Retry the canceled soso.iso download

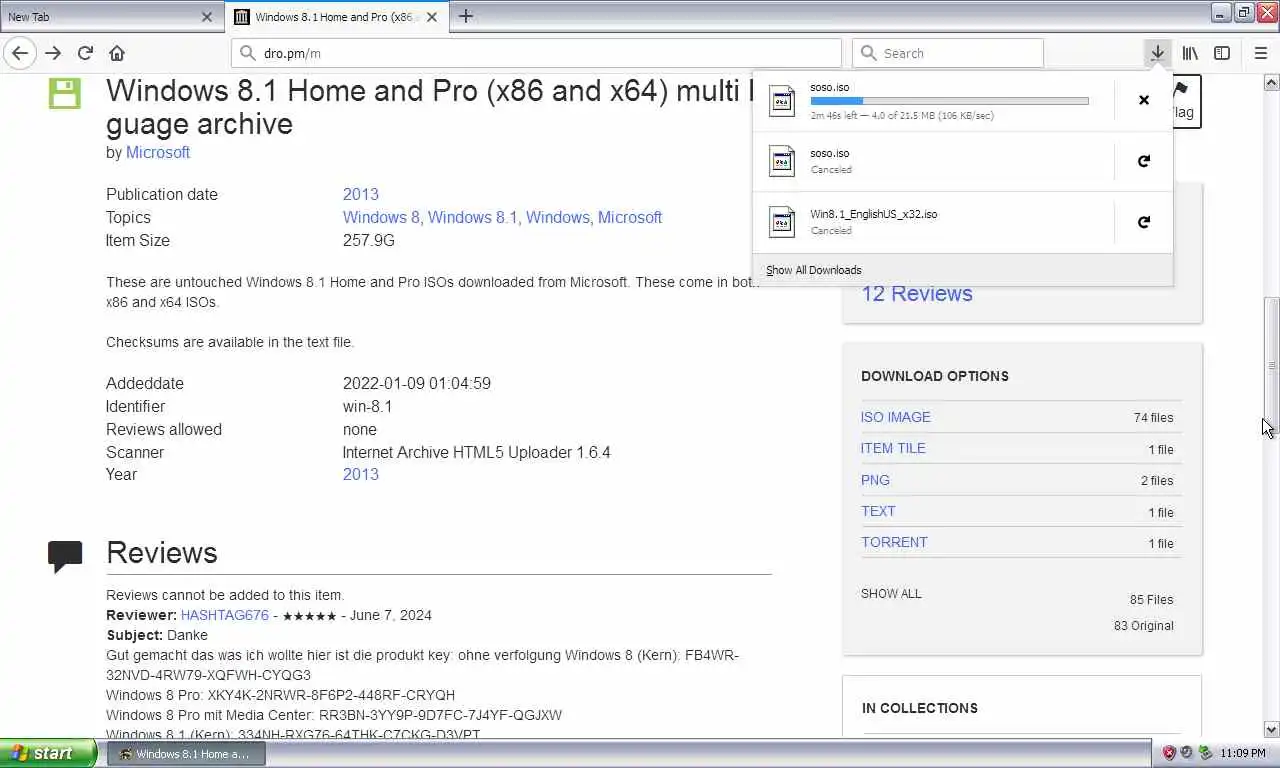coord(1144,161)
